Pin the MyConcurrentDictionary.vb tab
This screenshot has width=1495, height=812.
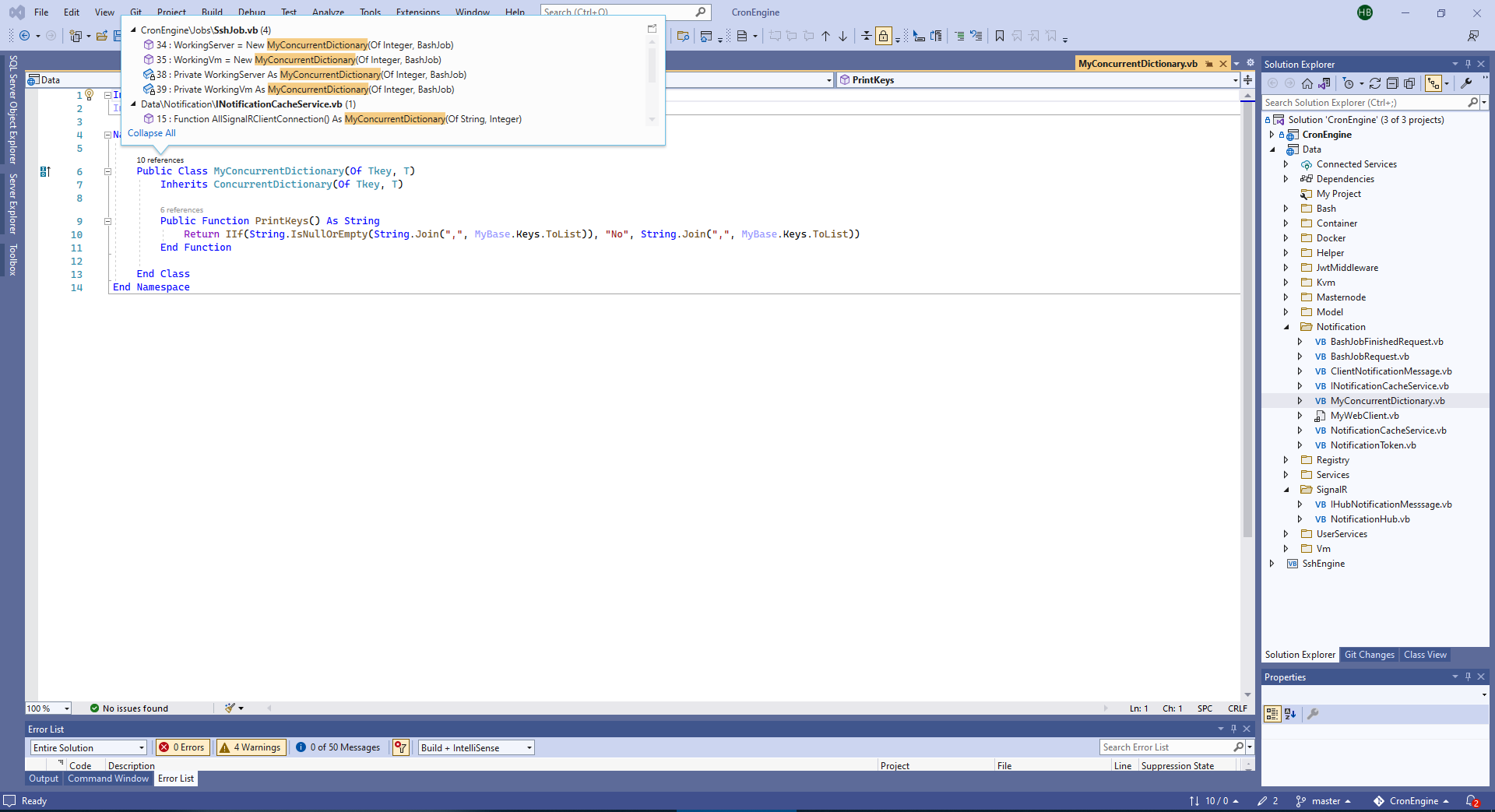[x=1208, y=64]
